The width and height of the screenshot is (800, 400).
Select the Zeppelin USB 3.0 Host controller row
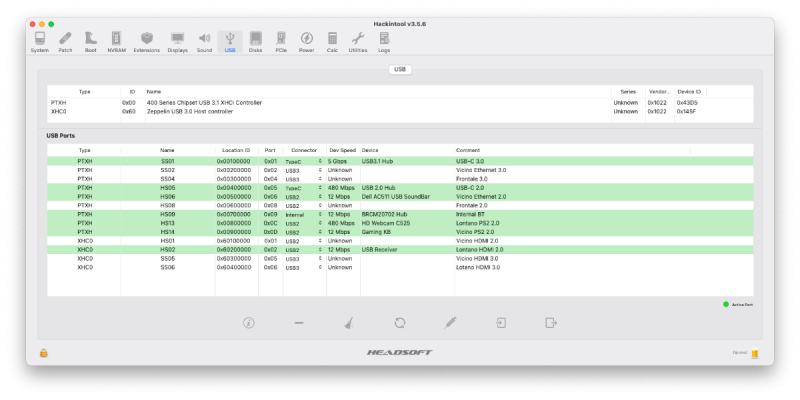tap(400, 111)
